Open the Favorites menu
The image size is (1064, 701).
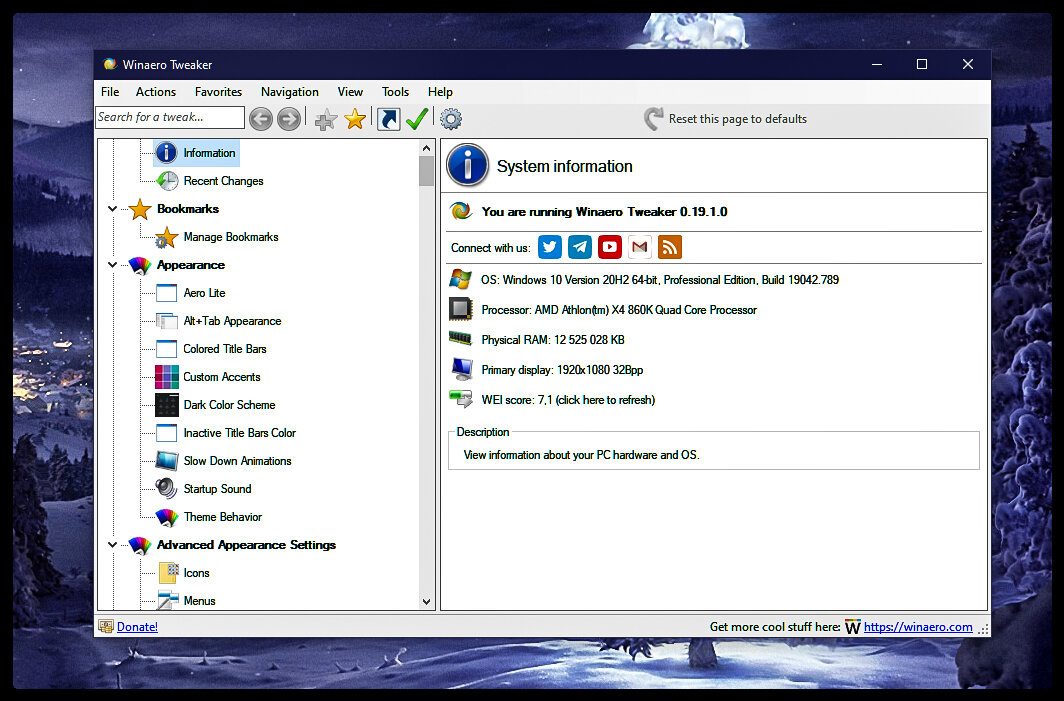(218, 92)
